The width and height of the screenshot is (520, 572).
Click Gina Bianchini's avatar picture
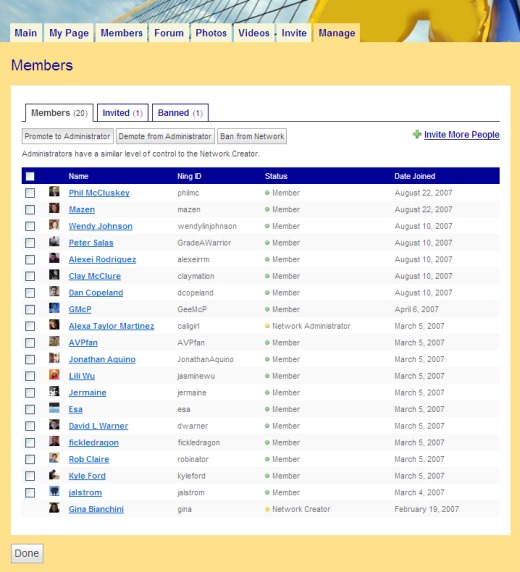54,508
